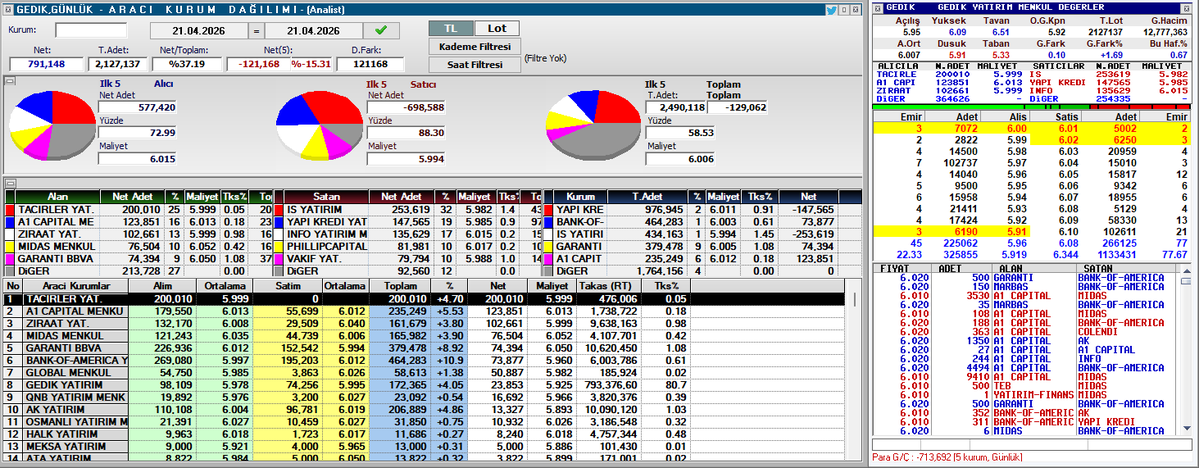Screen dimensions: 1199x468
Task: Click the No column header
Action: (x=11, y=285)
